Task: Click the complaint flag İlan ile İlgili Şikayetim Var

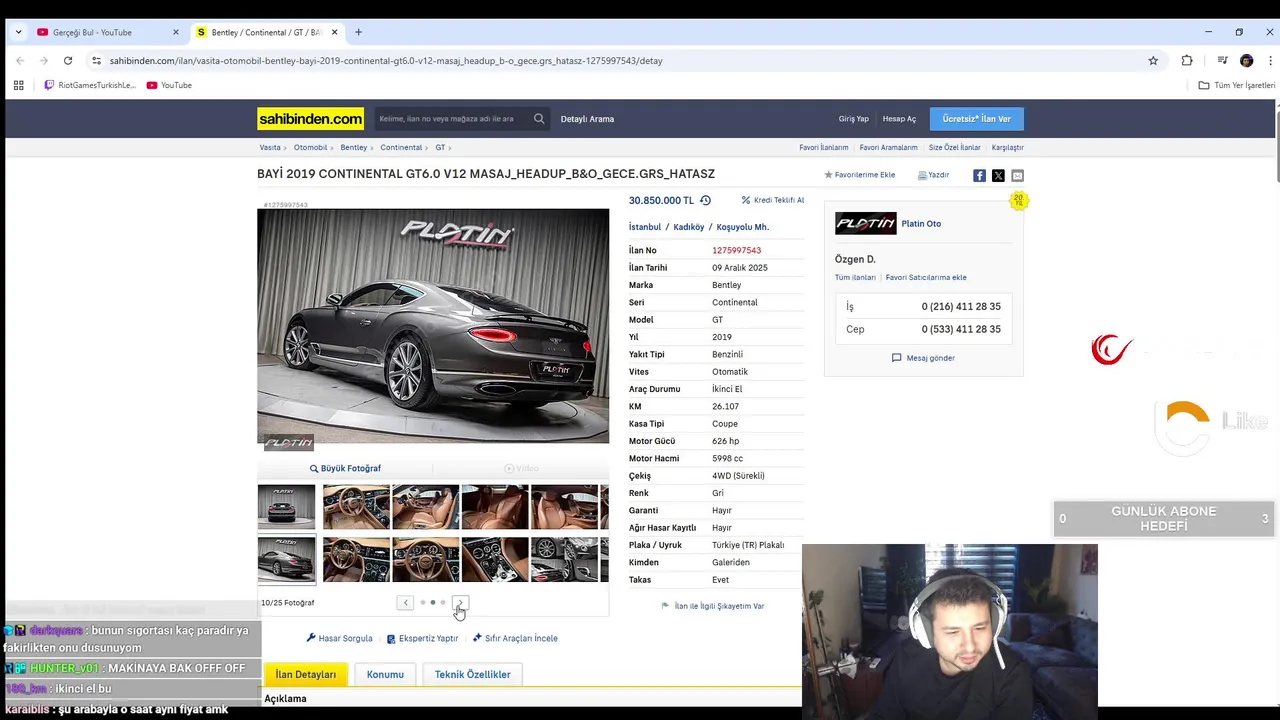Action: [x=713, y=606]
